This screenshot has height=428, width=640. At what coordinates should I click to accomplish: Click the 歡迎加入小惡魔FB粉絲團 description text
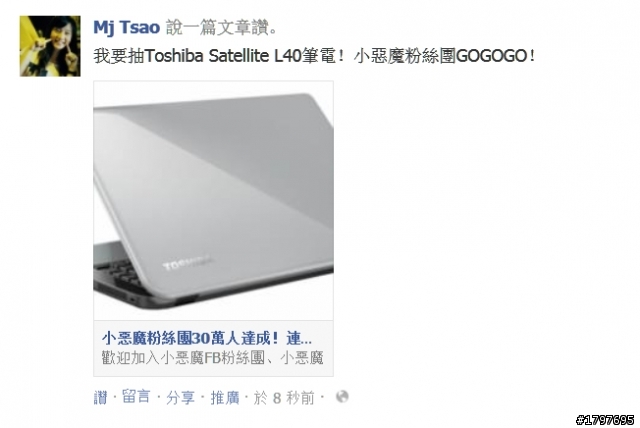(x=213, y=357)
